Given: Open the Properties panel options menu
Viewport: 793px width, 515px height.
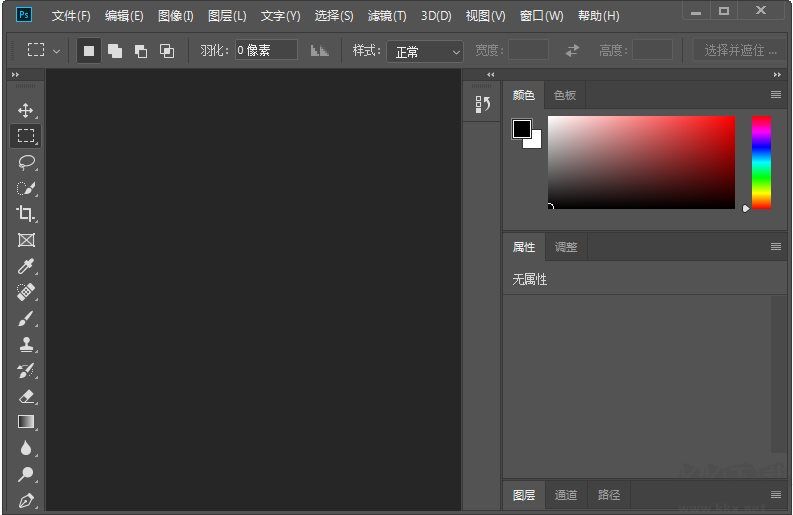Looking at the screenshot, I should (x=776, y=246).
